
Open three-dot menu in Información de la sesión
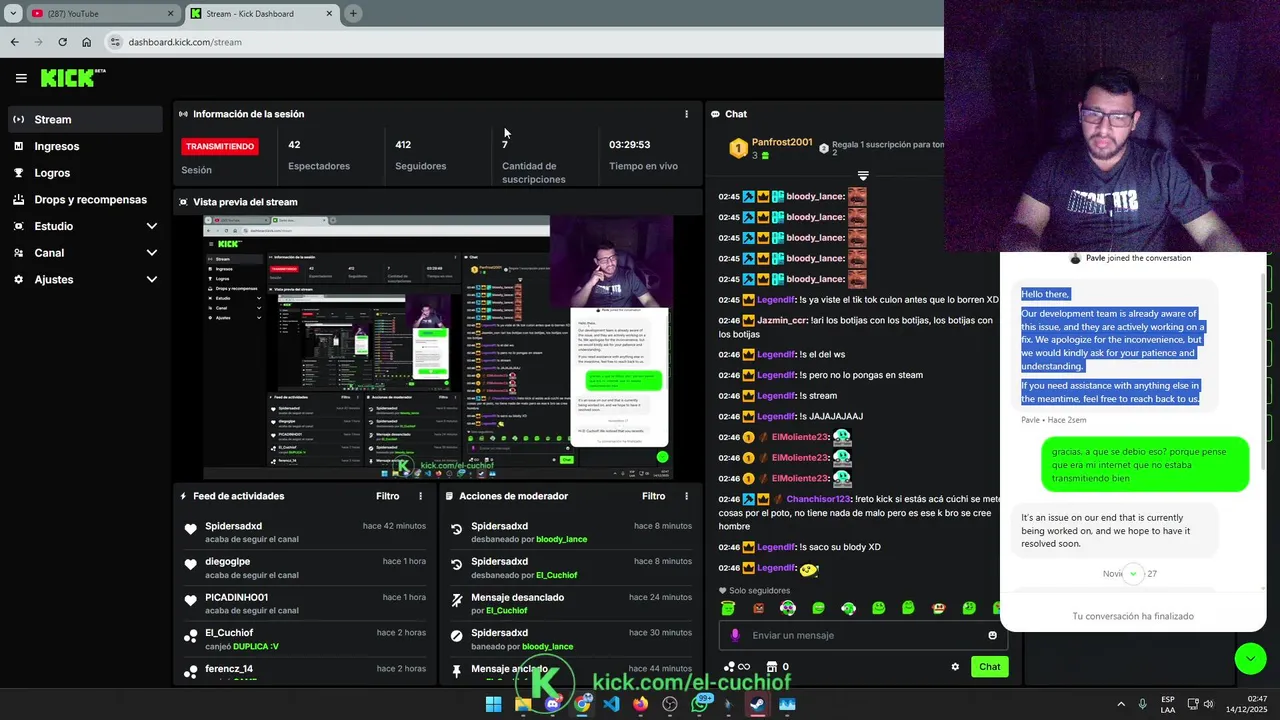tap(686, 114)
